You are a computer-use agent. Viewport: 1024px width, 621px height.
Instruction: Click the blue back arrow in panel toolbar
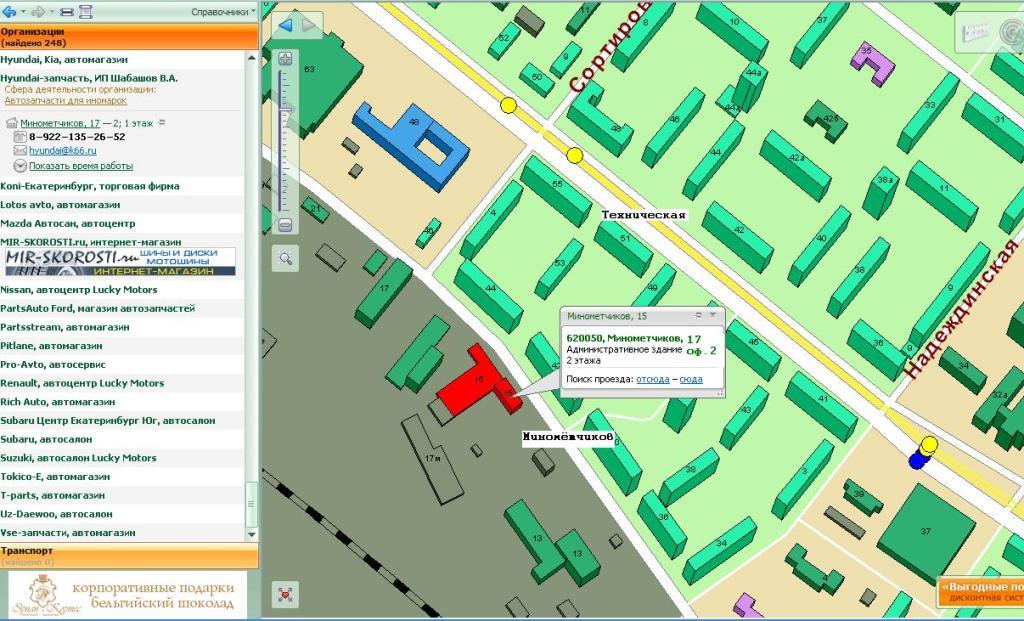pyautogui.click(x=8, y=12)
